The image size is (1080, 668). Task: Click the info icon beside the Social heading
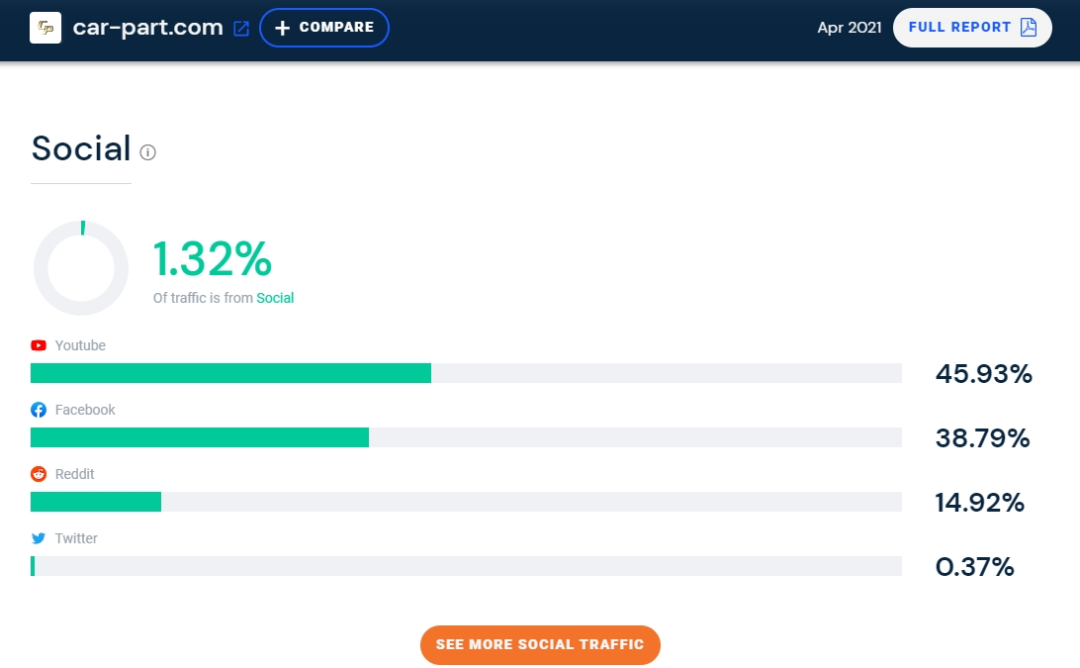(x=148, y=152)
